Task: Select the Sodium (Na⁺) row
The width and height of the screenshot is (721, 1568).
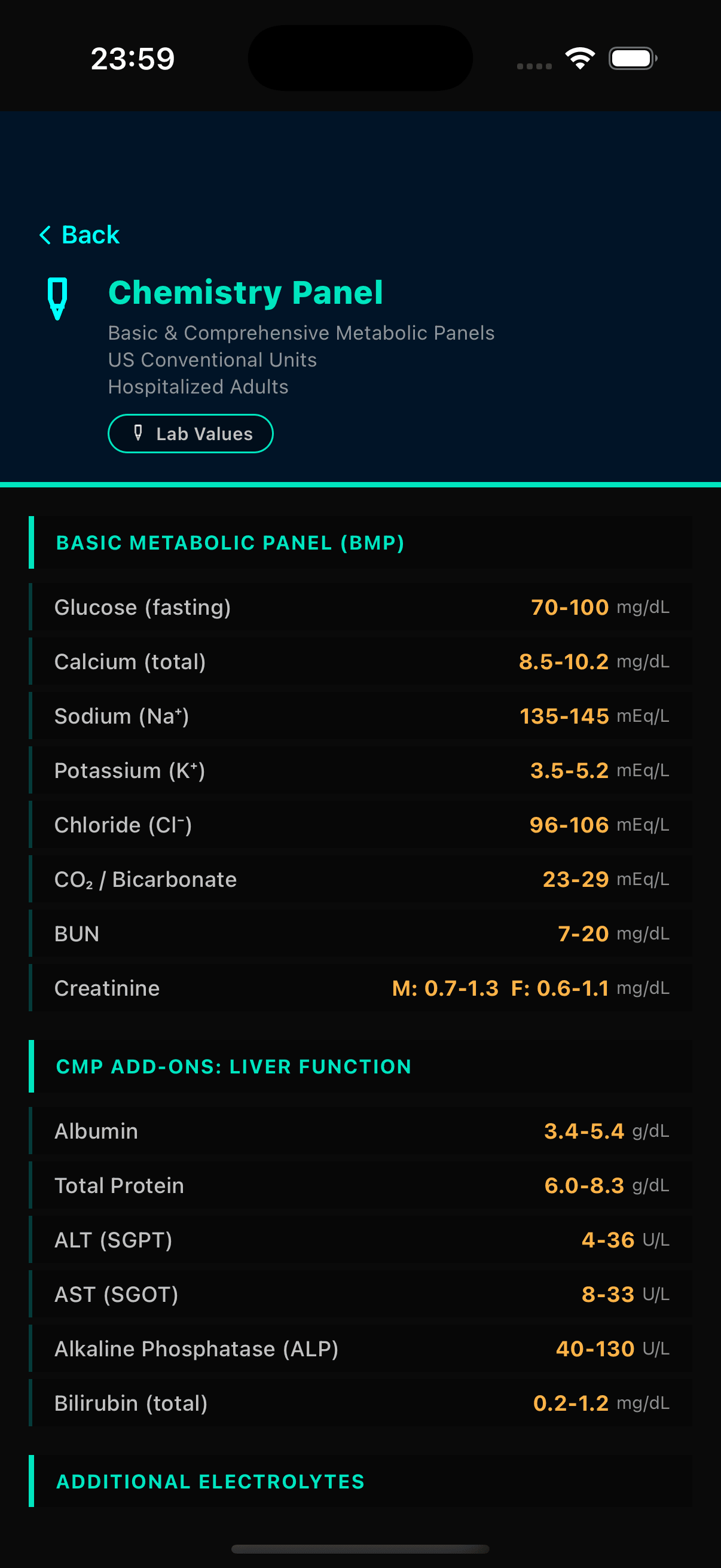Action: pos(360,716)
